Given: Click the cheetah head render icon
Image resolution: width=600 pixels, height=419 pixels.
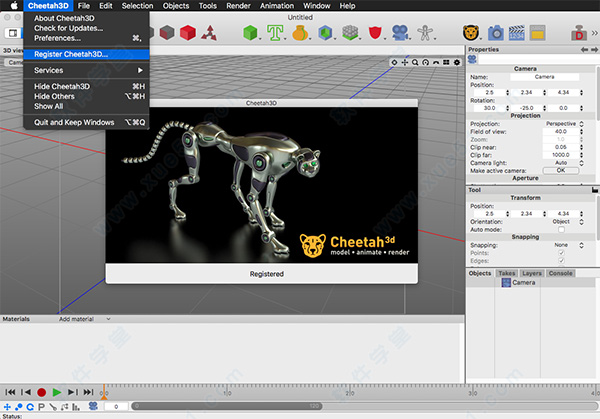Looking at the screenshot, I should coord(471,33).
